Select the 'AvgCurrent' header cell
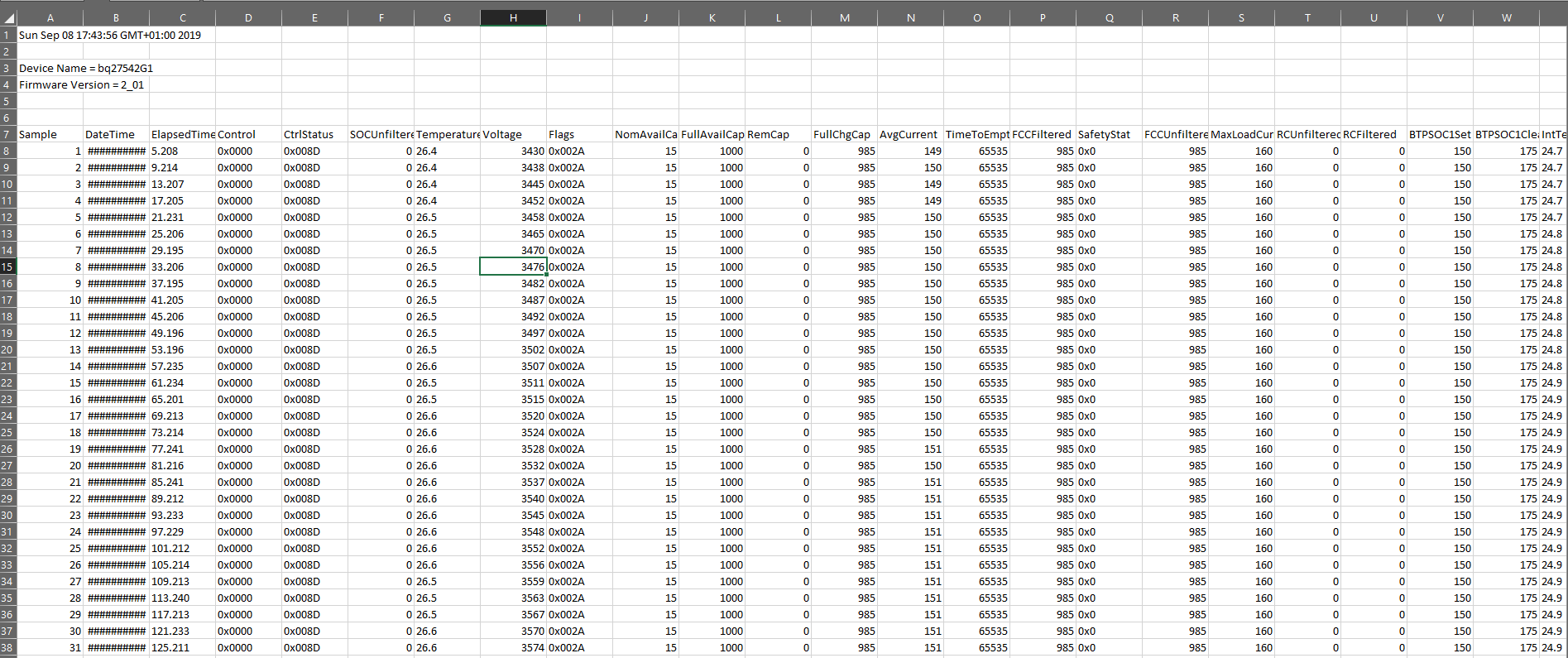1568x658 pixels. (910, 134)
